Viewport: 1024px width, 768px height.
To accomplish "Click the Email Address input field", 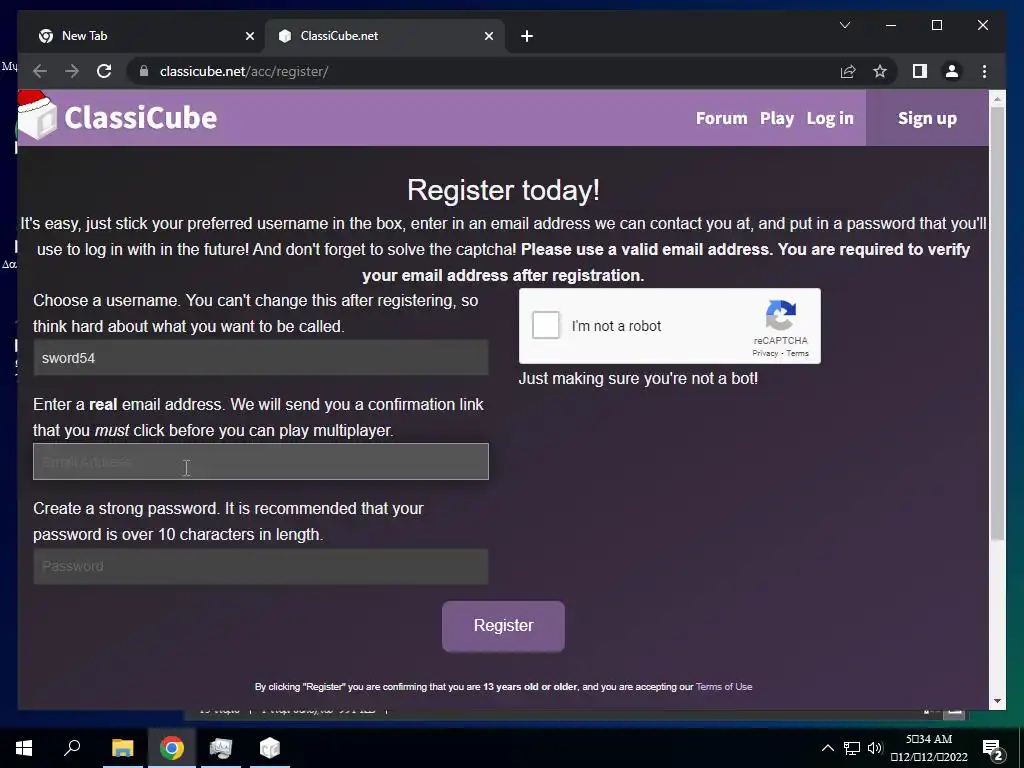I will pyautogui.click(x=261, y=462).
